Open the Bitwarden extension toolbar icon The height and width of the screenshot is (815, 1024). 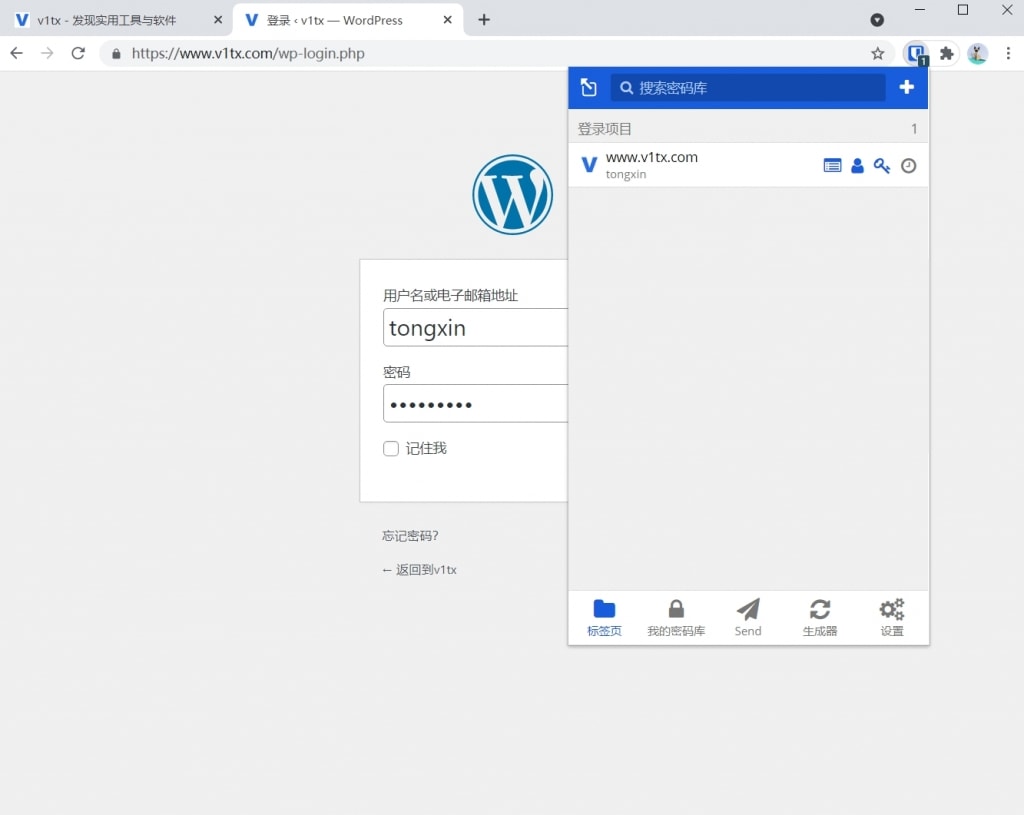pos(916,54)
